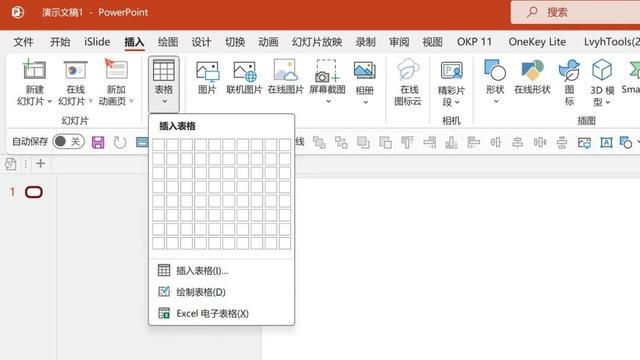
Task: Switch to the 设计 design tab
Action: pos(201,42)
